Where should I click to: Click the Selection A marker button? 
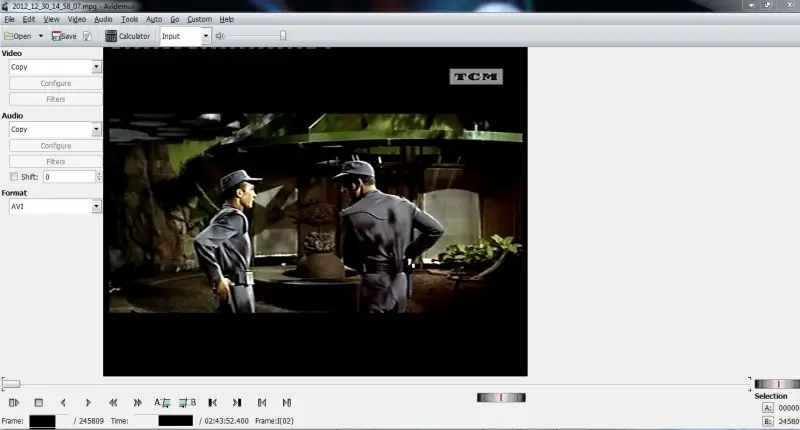click(768, 408)
